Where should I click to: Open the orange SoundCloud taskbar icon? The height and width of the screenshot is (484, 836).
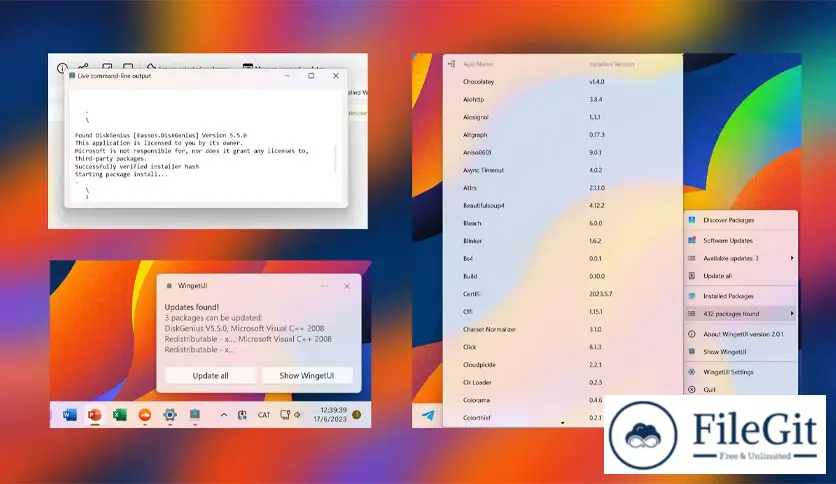click(x=144, y=415)
